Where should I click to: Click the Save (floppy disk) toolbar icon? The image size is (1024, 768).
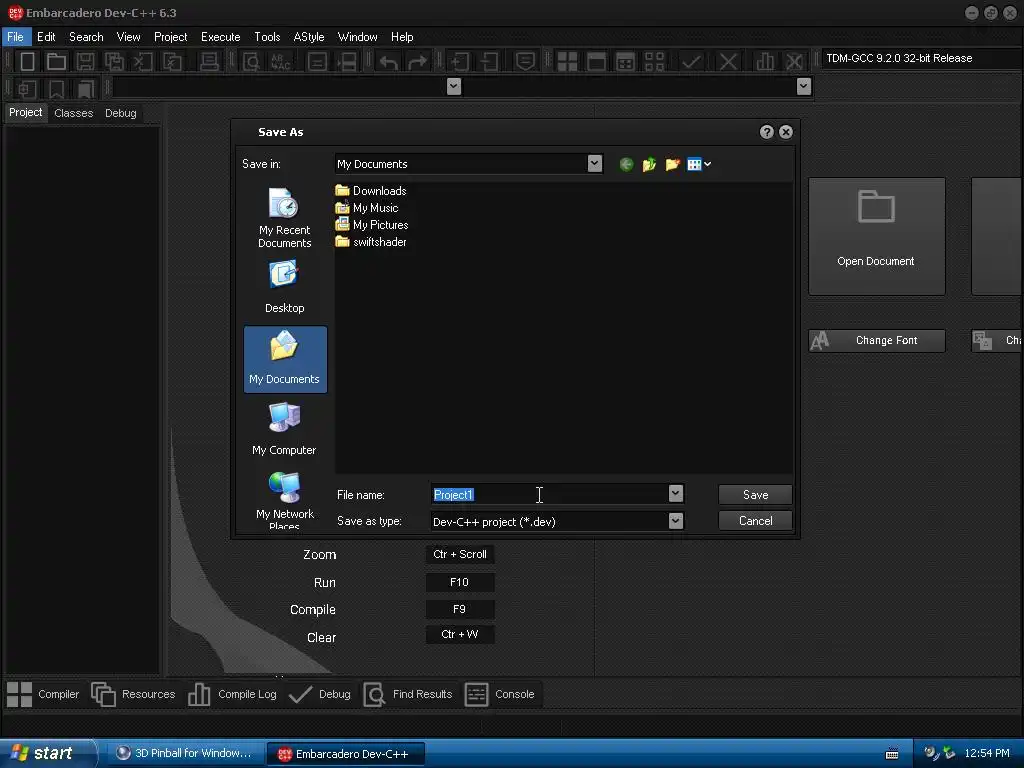point(85,62)
